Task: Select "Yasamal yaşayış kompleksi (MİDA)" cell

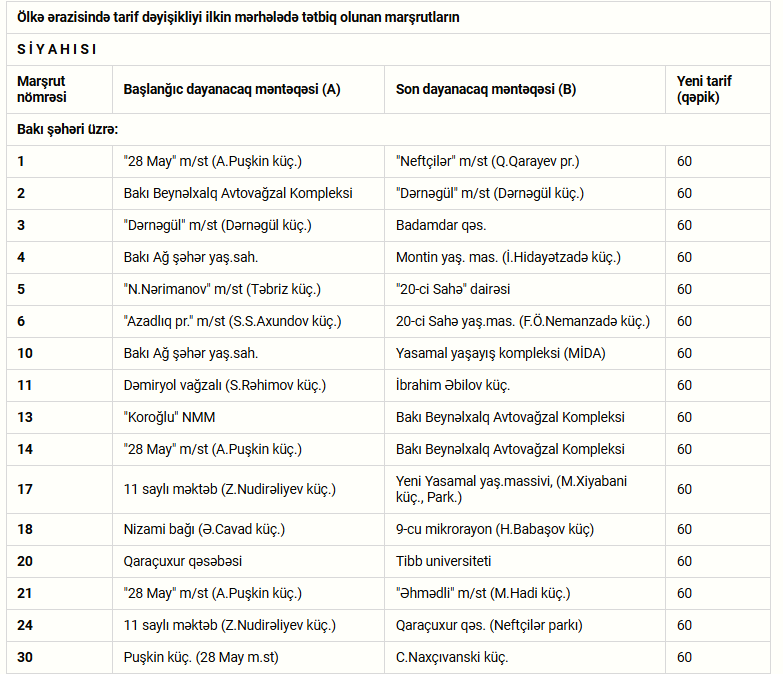Action: click(525, 353)
